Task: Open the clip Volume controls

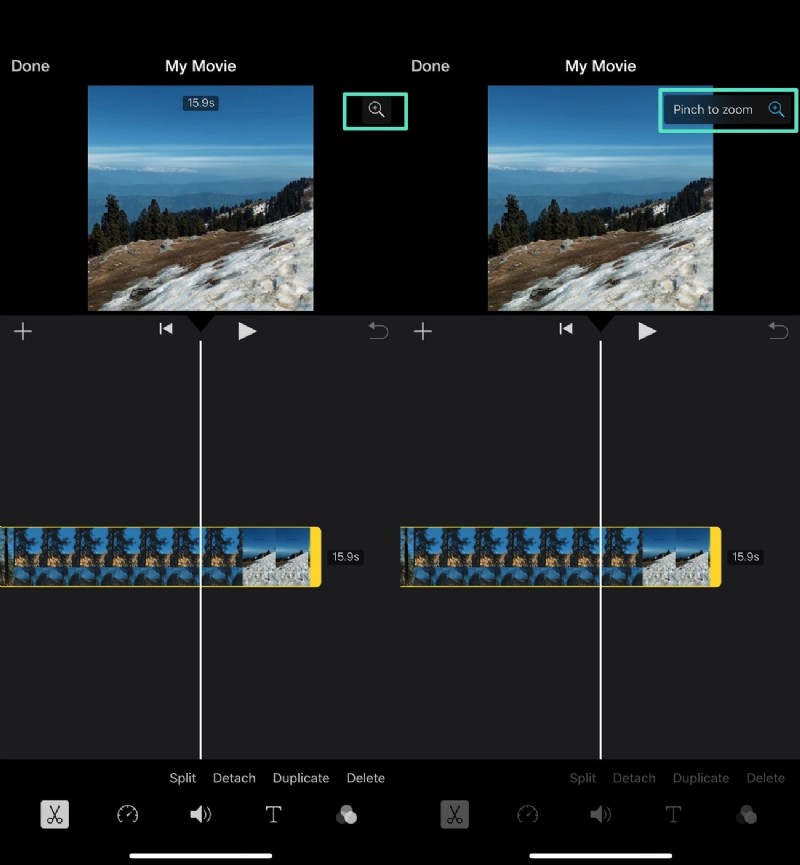Action: (201, 814)
